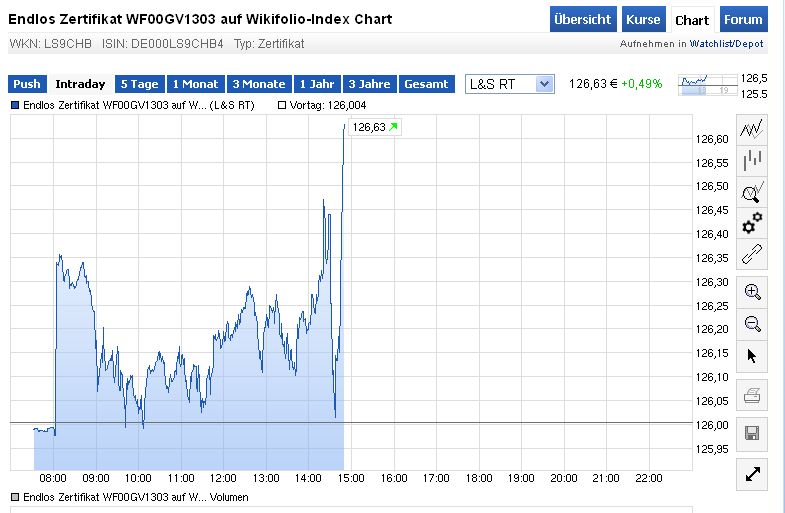Select the 3 Monate time range
This screenshot has width=785, height=513.
(x=259, y=84)
